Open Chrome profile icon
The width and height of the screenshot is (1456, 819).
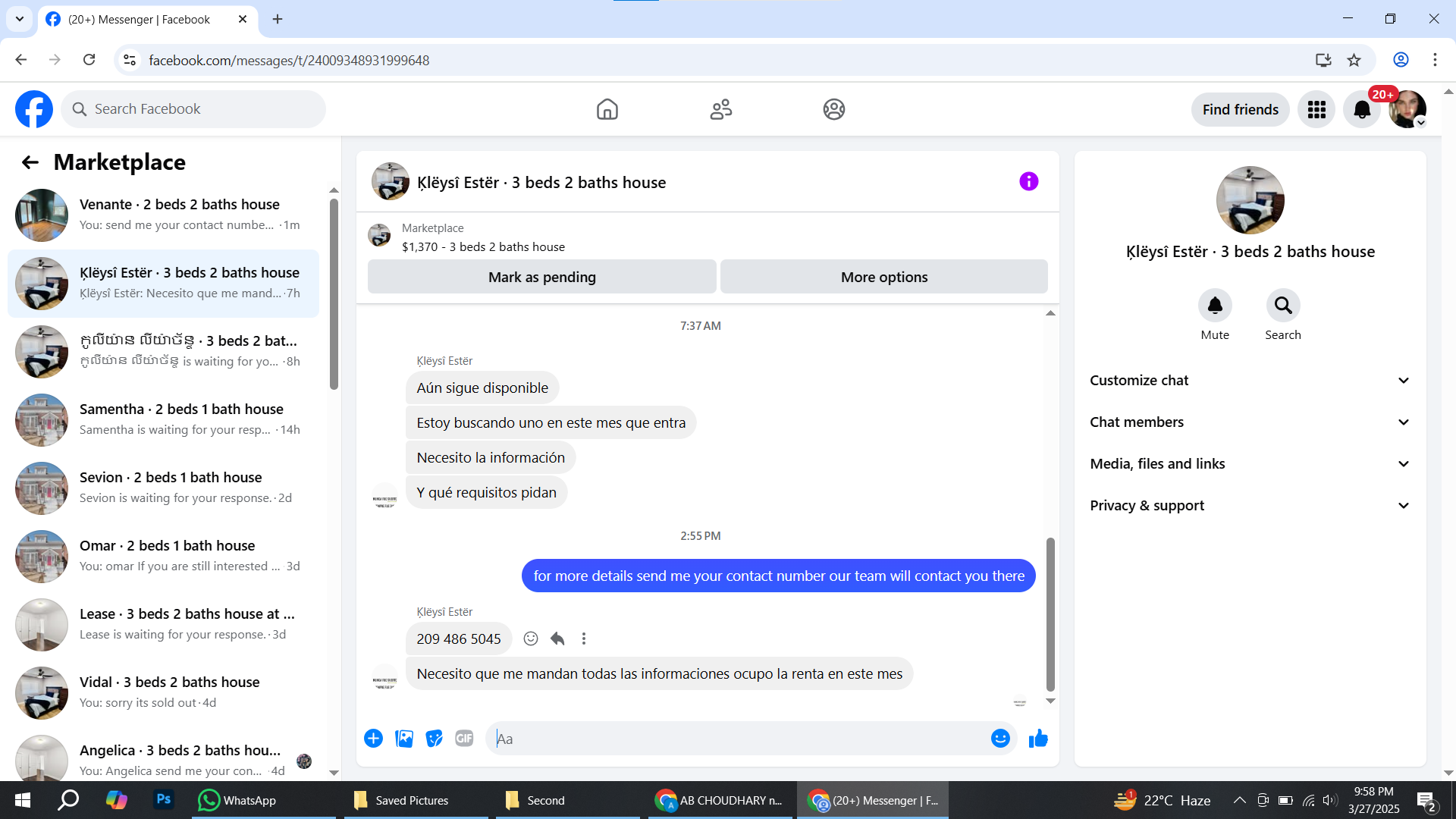[x=1401, y=60]
